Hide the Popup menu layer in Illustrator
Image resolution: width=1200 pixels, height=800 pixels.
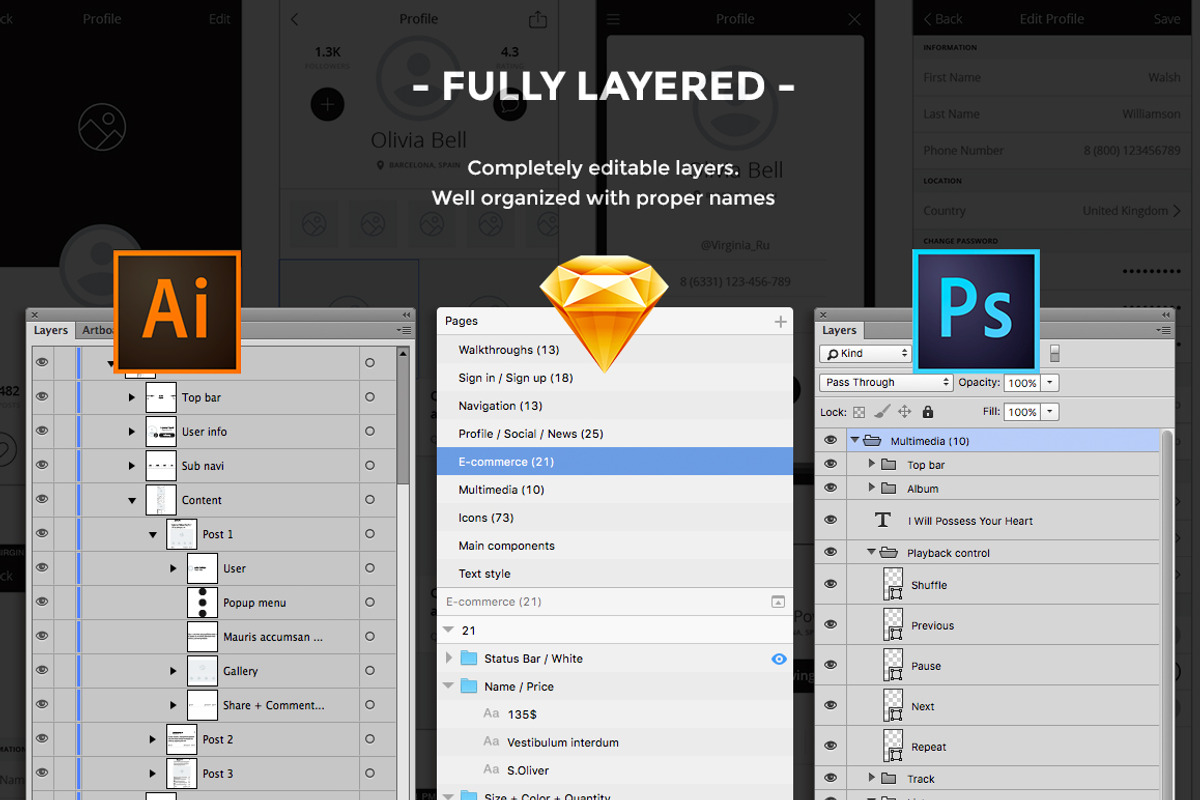coord(42,602)
